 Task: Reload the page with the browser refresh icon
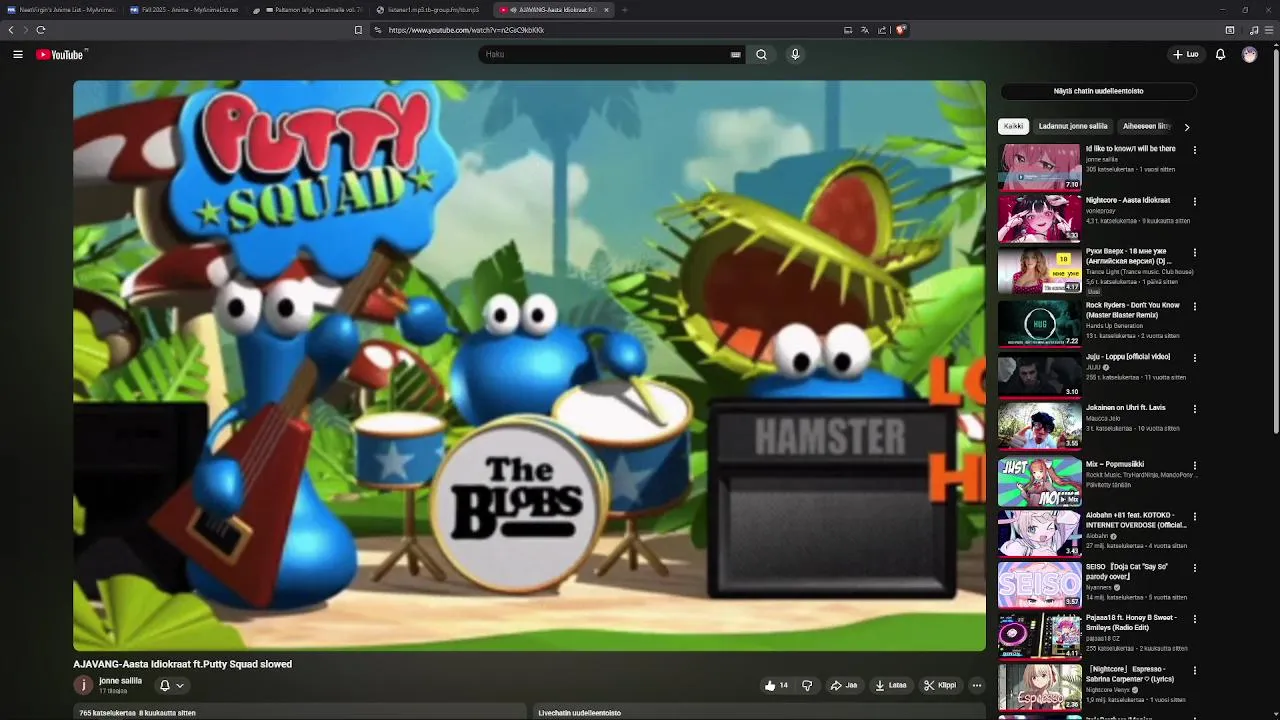tap(40, 30)
